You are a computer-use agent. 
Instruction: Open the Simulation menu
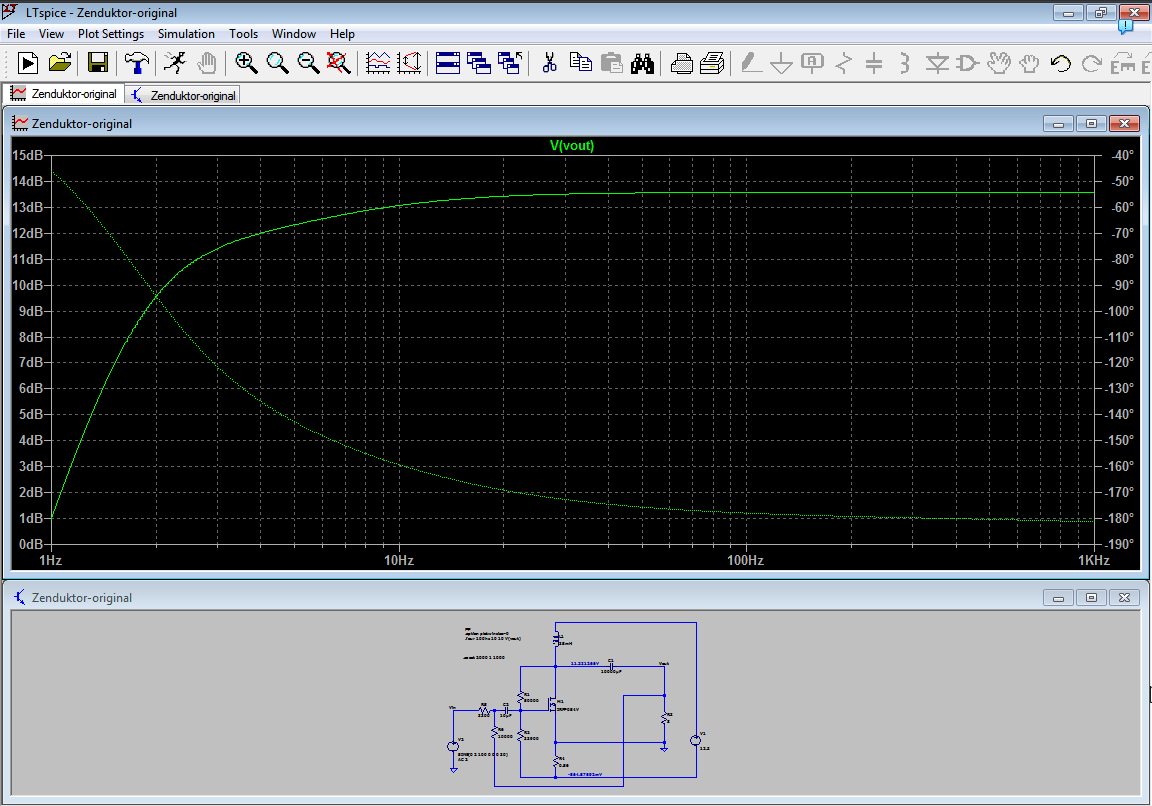click(187, 34)
